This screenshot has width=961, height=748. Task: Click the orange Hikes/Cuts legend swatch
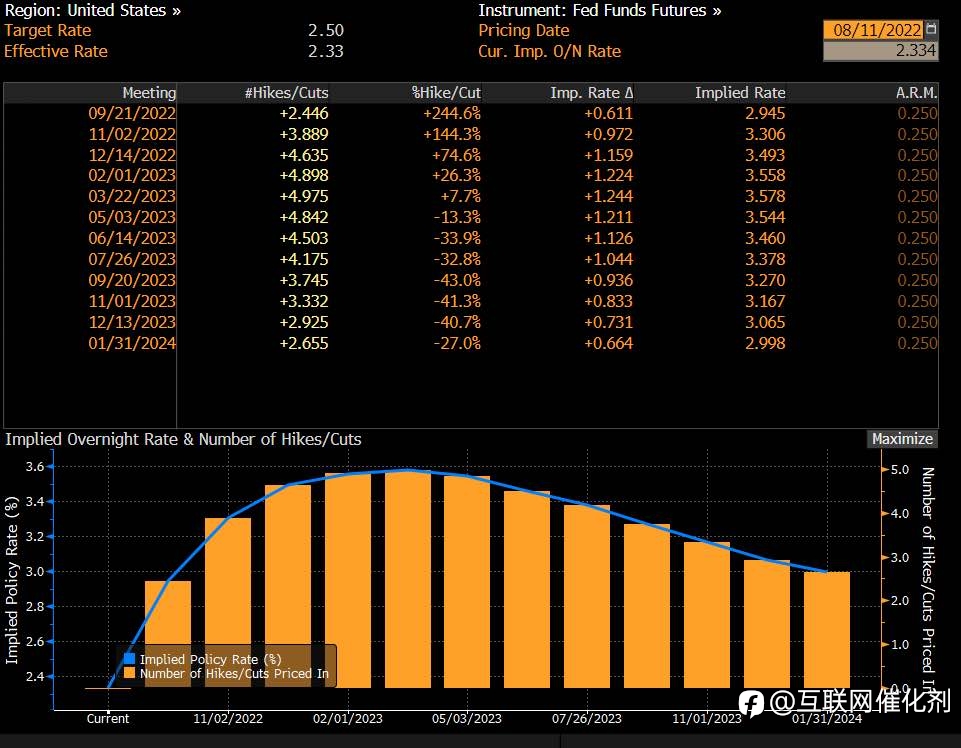[x=129, y=673]
